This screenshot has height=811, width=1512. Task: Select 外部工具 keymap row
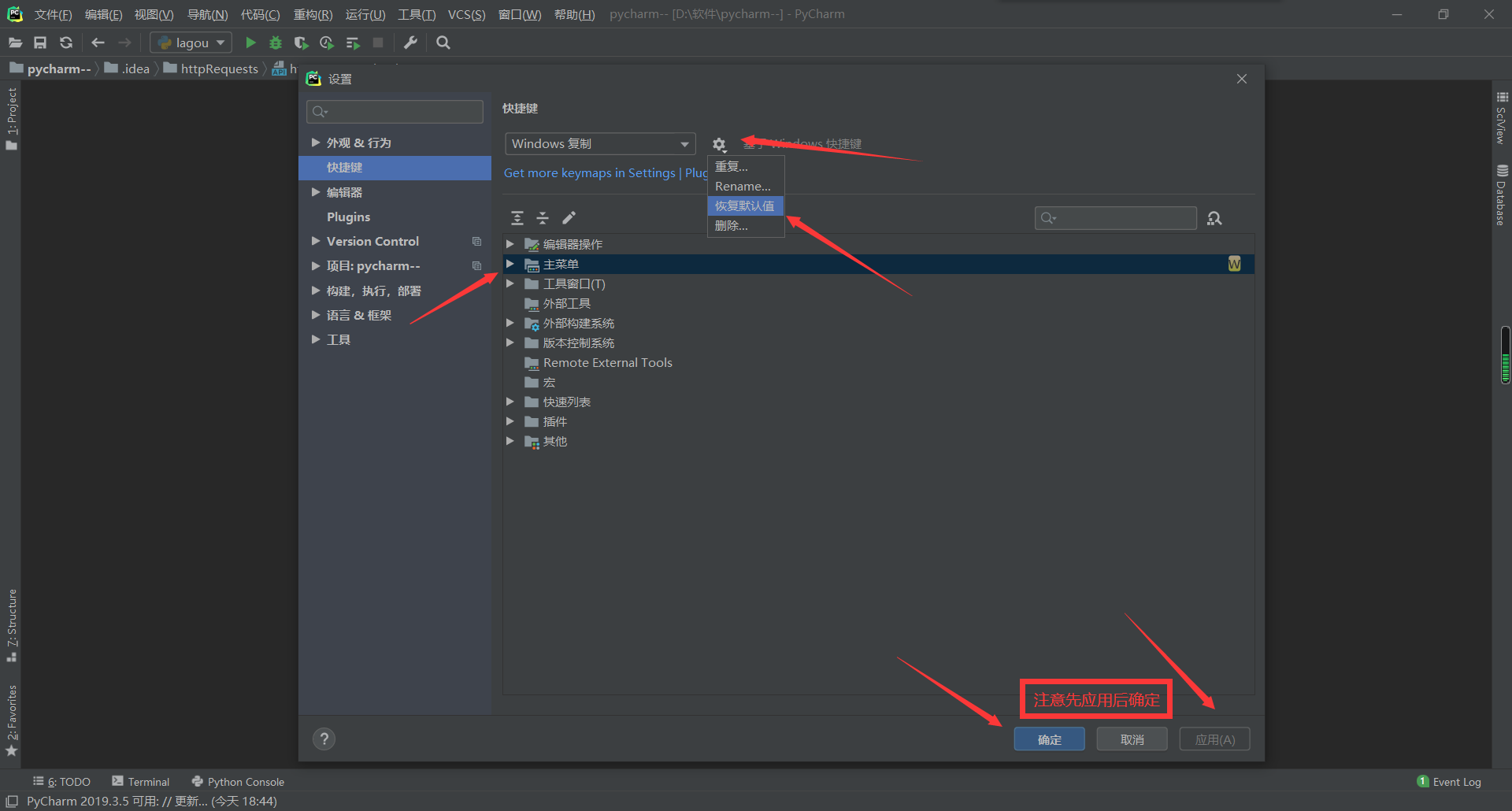pyautogui.click(x=878, y=303)
